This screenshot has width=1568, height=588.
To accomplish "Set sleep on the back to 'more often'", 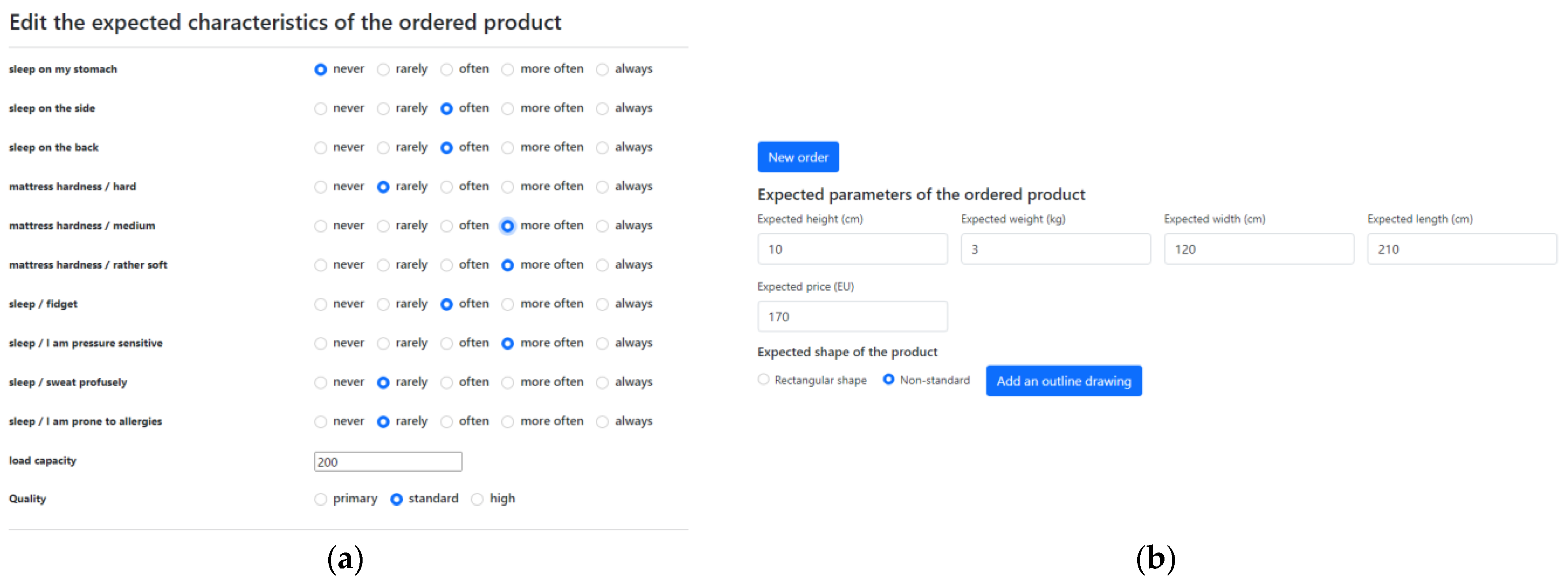I will [x=507, y=147].
